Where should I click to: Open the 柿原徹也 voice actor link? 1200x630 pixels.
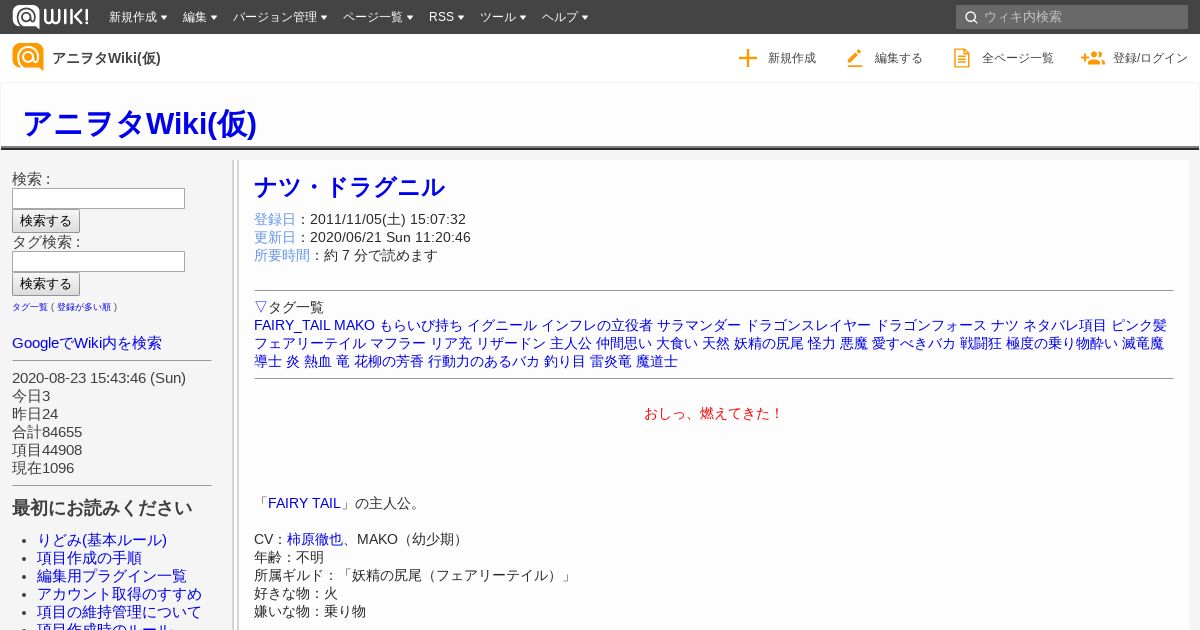[x=315, y=539]
